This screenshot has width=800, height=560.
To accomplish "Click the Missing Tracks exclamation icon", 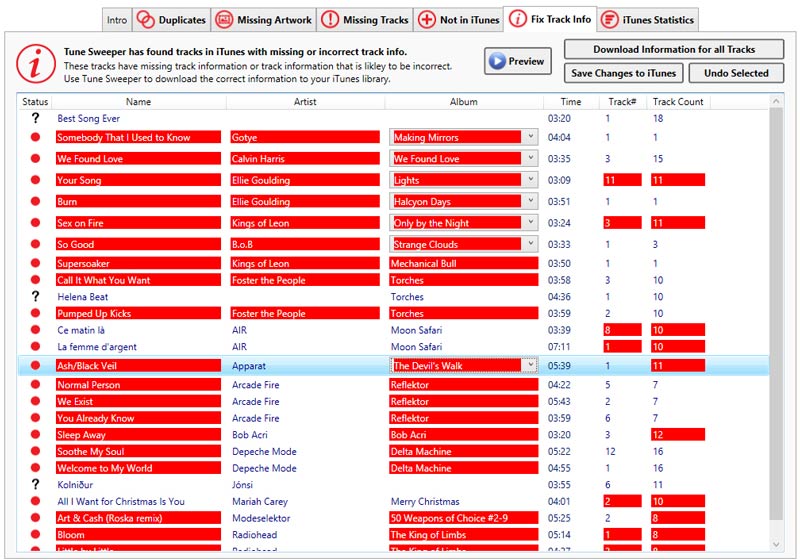I will point(330,20).
